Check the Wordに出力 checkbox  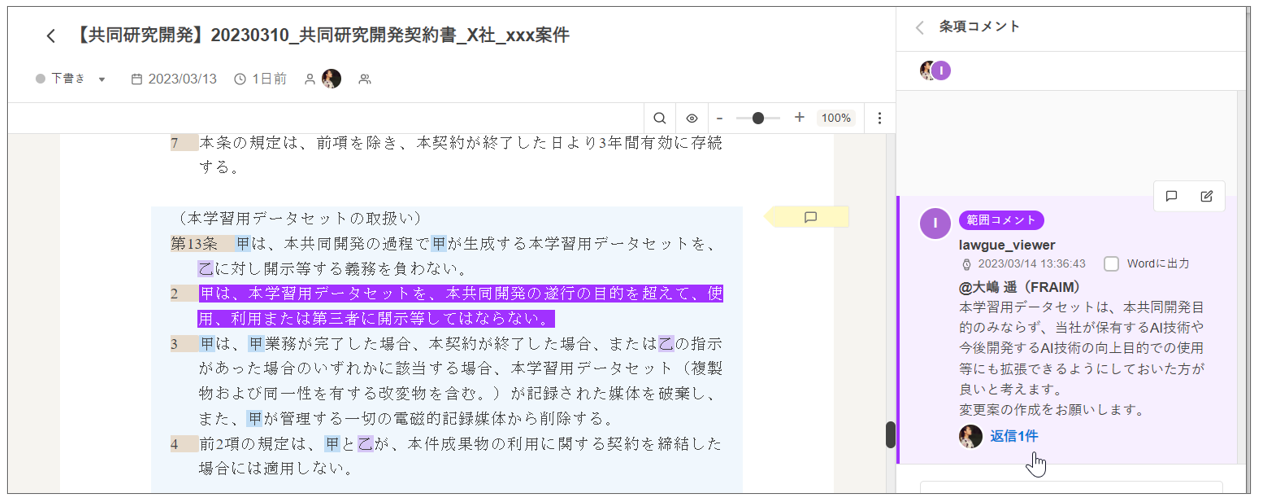click(x=1111, y=264)
